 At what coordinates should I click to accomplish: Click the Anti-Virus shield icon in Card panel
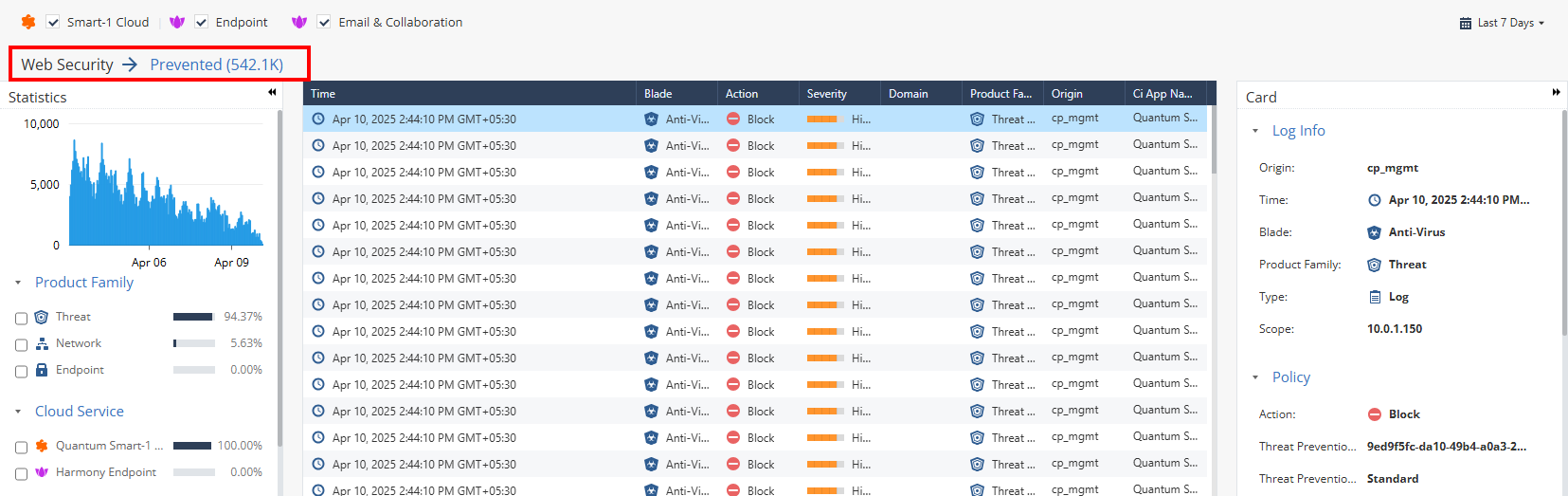coord(1374,232)
